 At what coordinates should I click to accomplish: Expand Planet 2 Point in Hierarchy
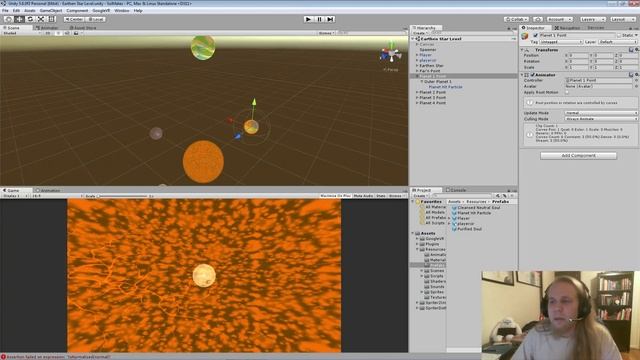click(417, 92)
